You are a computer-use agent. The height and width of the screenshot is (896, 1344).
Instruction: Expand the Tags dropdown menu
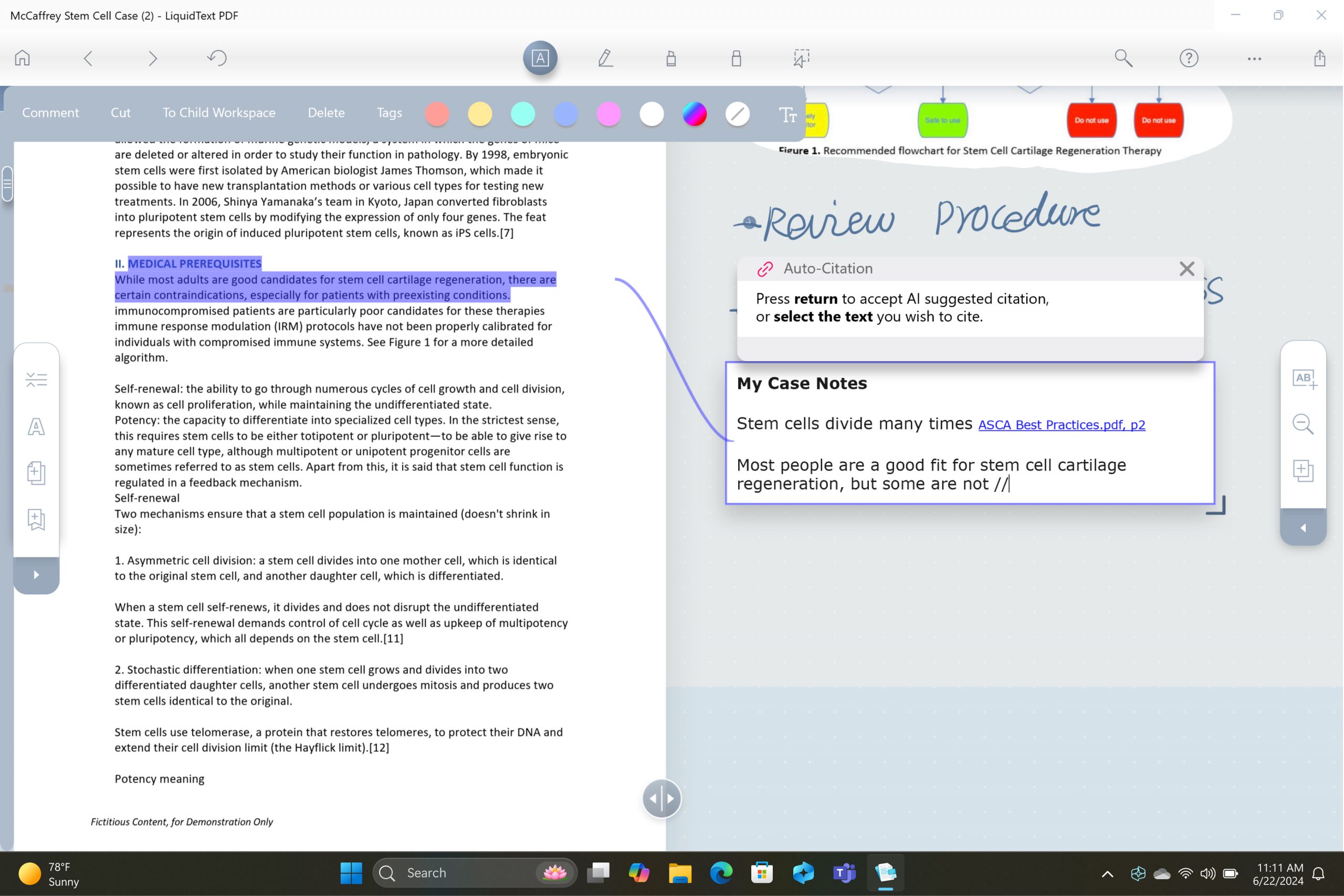[389, 112]
